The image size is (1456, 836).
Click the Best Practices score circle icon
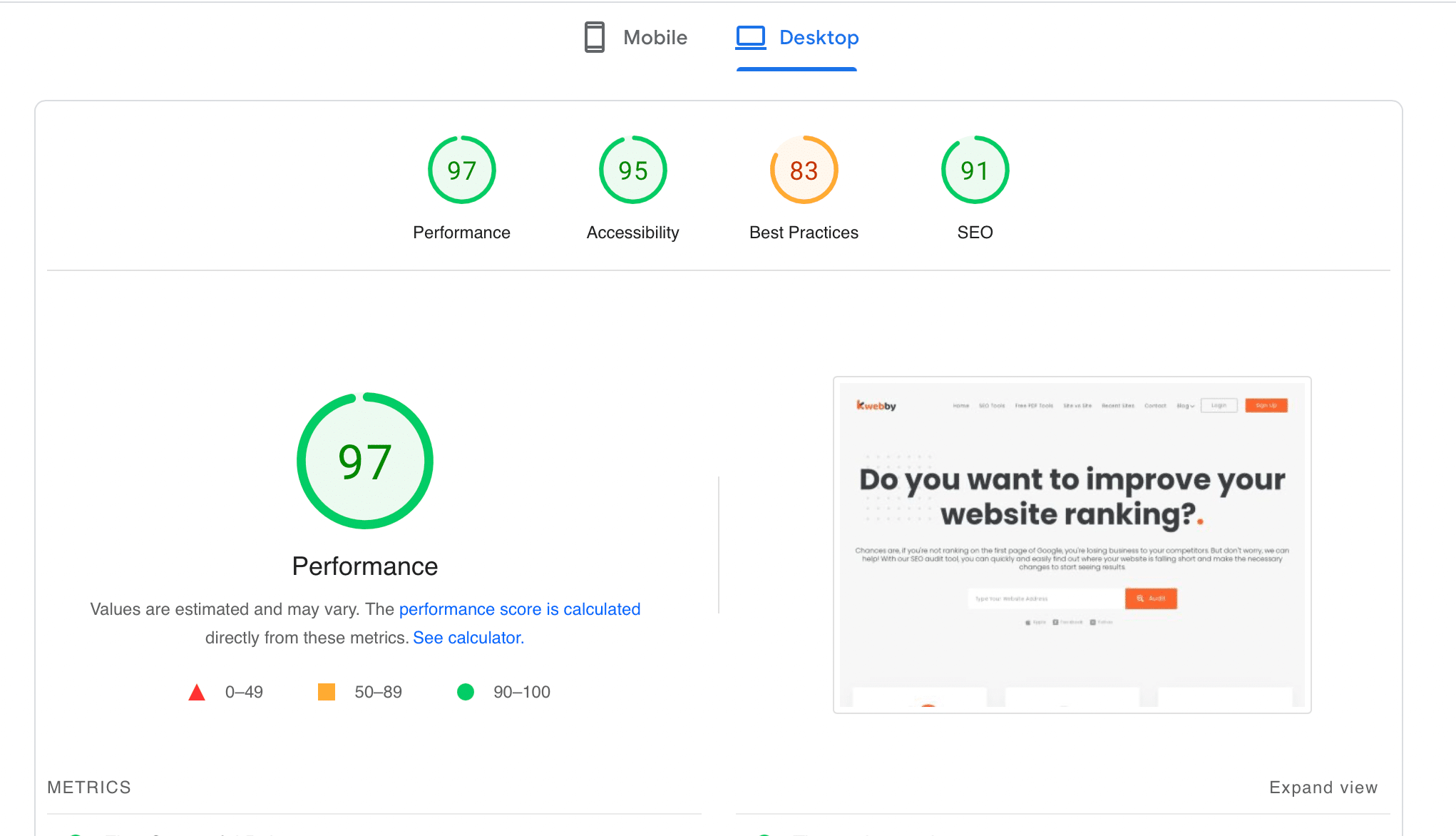coord(804,171)
